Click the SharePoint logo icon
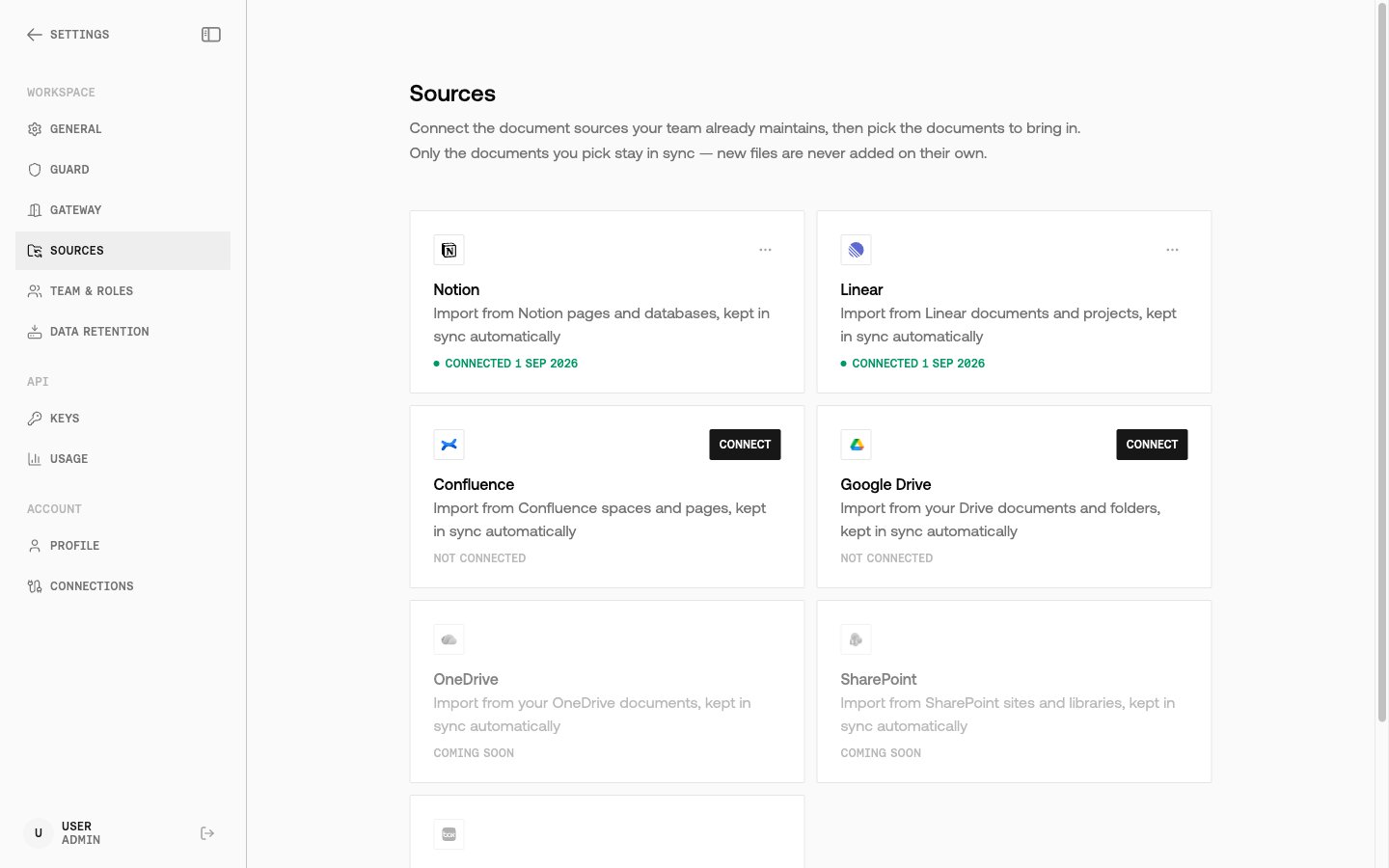Image resolution: width=1389 pixels, height=868 pixels. coord(856,639)
